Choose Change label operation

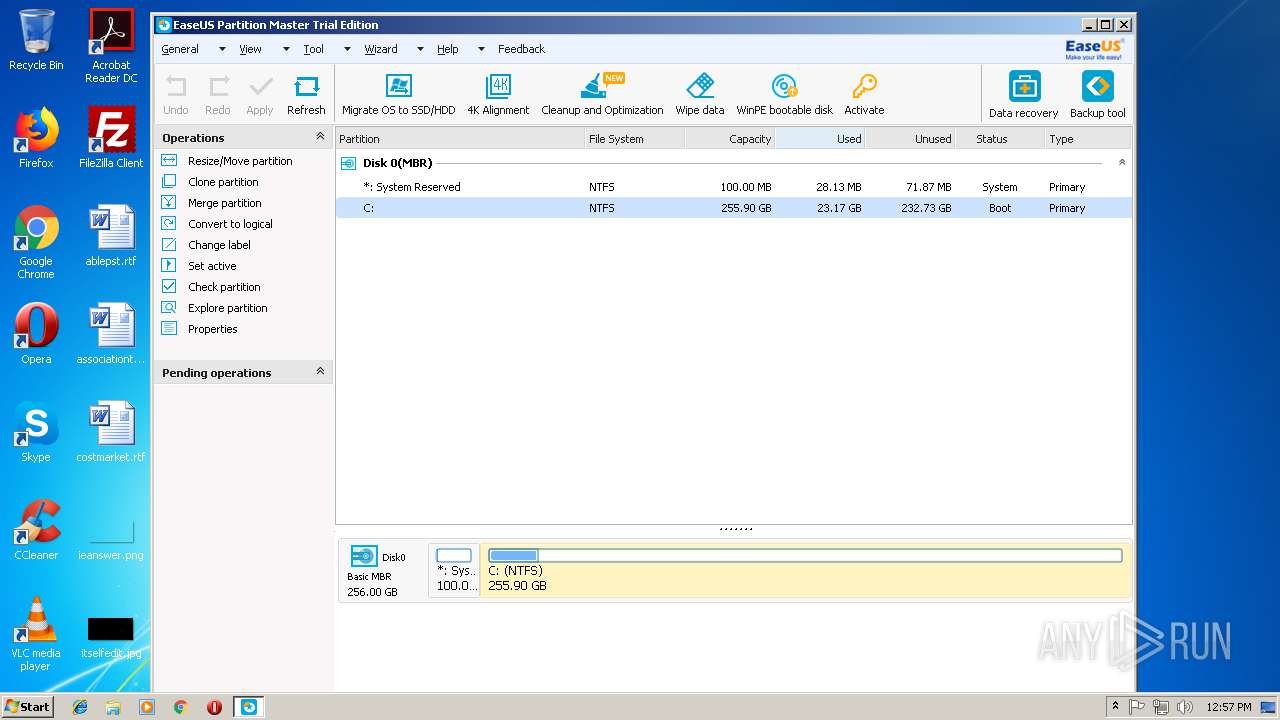[x=219, y=245]
